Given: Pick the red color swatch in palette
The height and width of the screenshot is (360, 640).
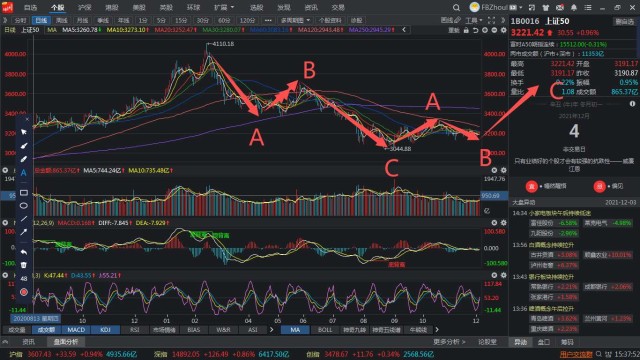Looking at the screenshot, I should [24, 292].
